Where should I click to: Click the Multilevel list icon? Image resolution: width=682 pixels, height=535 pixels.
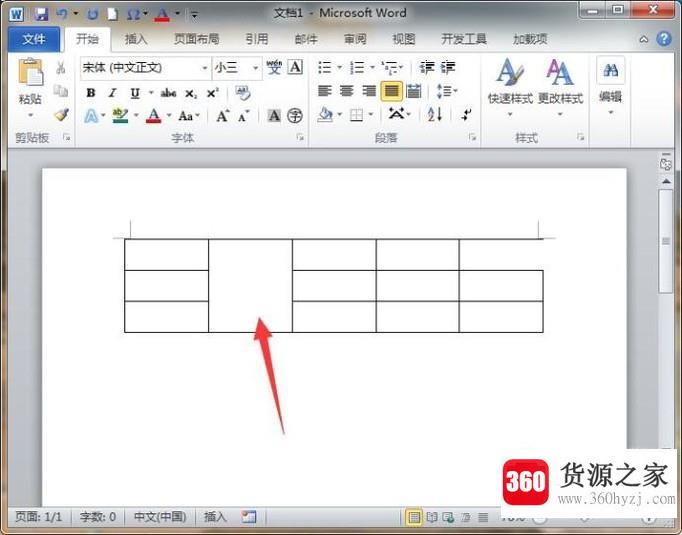[389, 67]
